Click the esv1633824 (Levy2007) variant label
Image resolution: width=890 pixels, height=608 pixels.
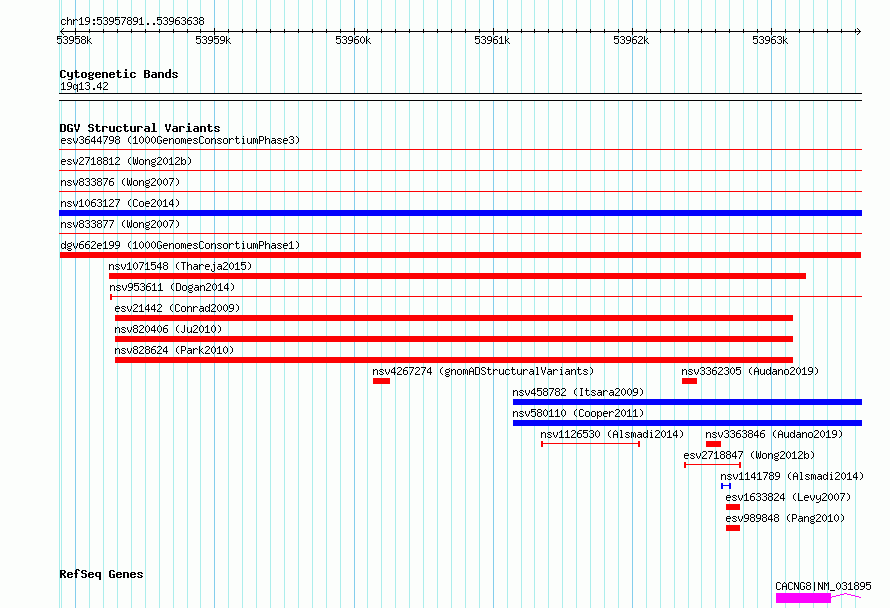(x=788, y=497)
